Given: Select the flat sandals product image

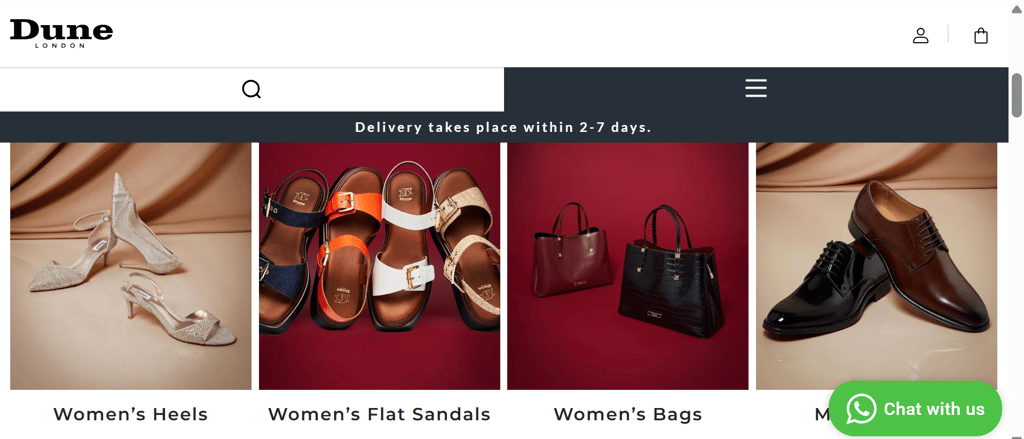Looking at the screenshot, I should click(x=379, y=266).
